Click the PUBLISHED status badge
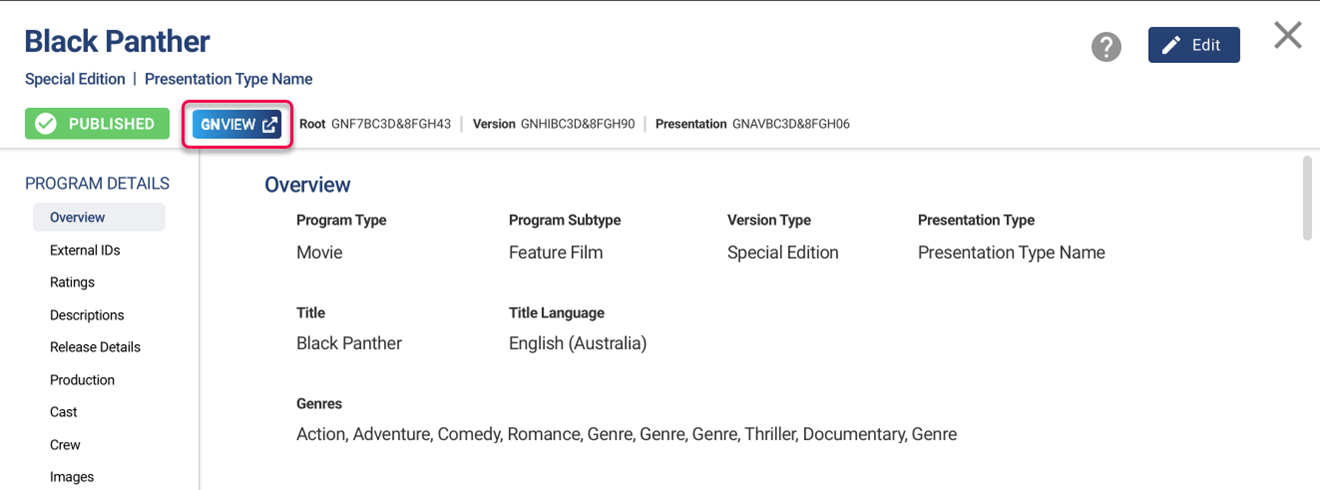 96,124
